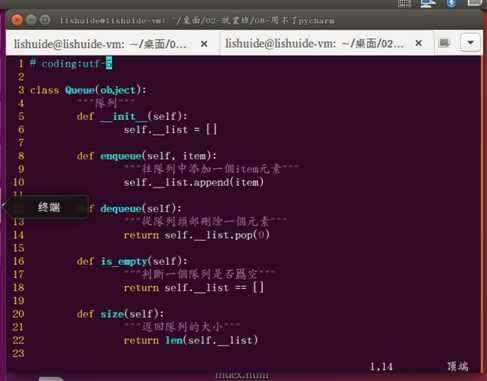Image resolution: width=487 pixels, height=381 pixels.
Task: Click the docstring on line 13
Action: (x=205, y=222)
